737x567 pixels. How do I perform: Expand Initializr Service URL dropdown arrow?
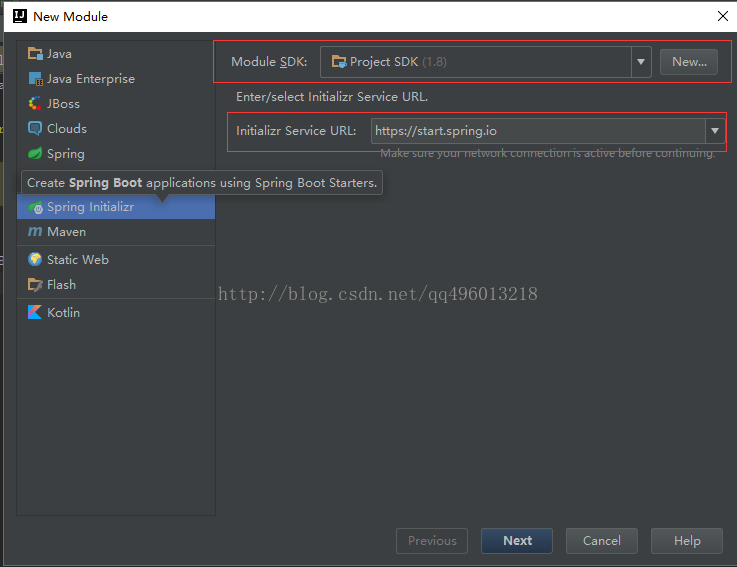(x=715, y=131)
